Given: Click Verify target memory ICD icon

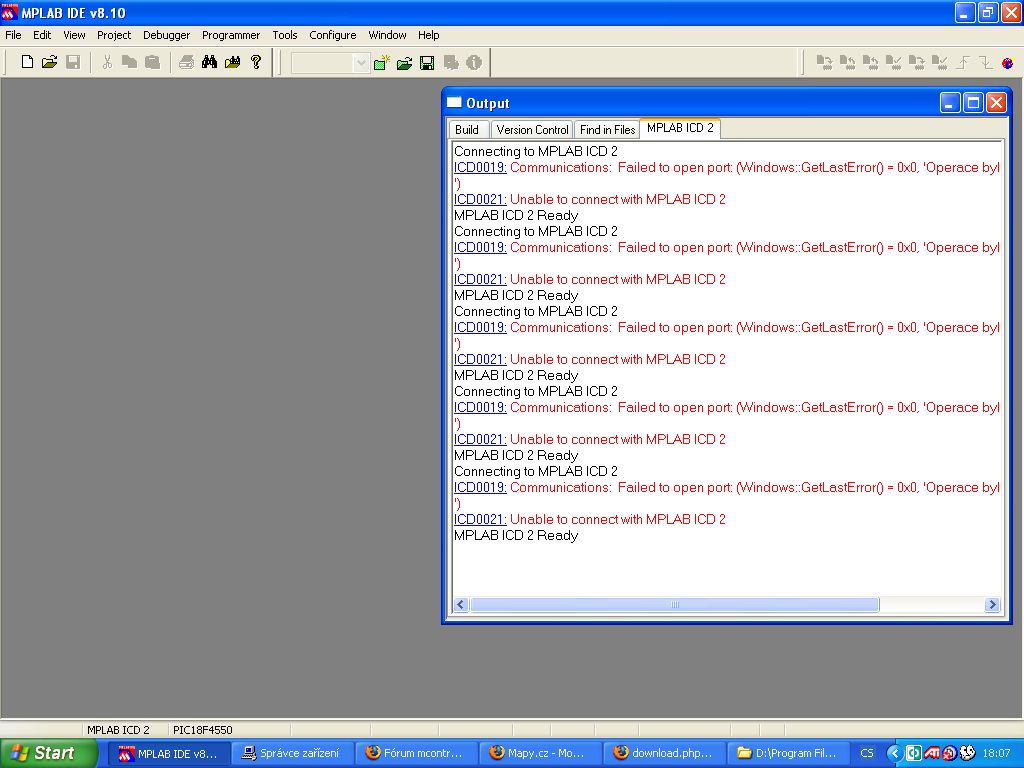Looking at the screenshot, I should point(893,63).
